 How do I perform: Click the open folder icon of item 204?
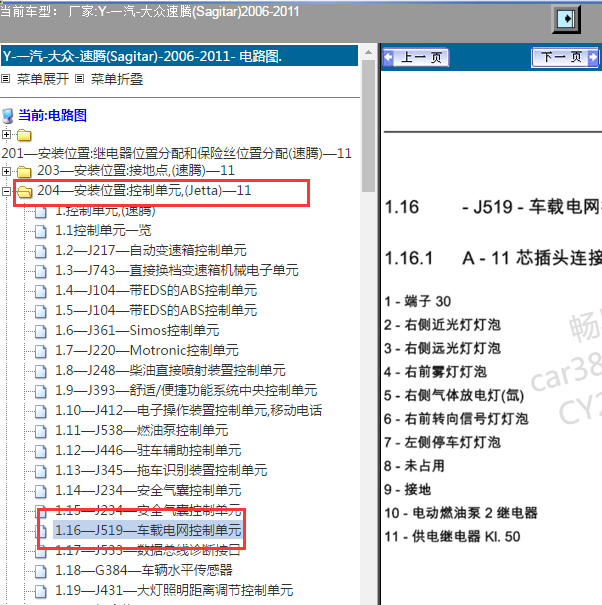25,191
